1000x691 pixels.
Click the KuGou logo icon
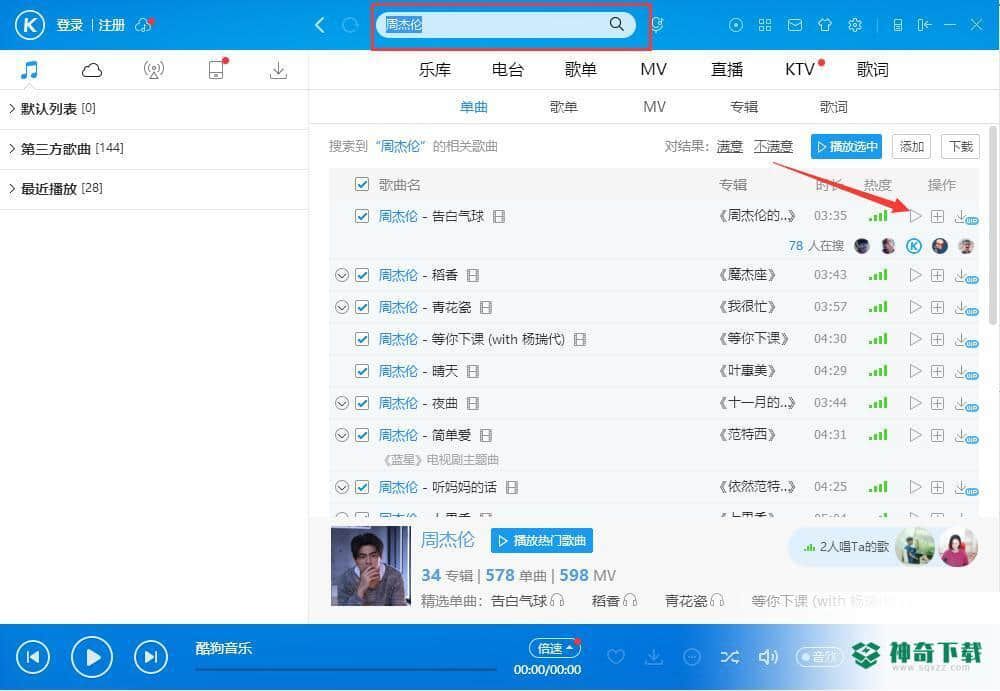29,26
